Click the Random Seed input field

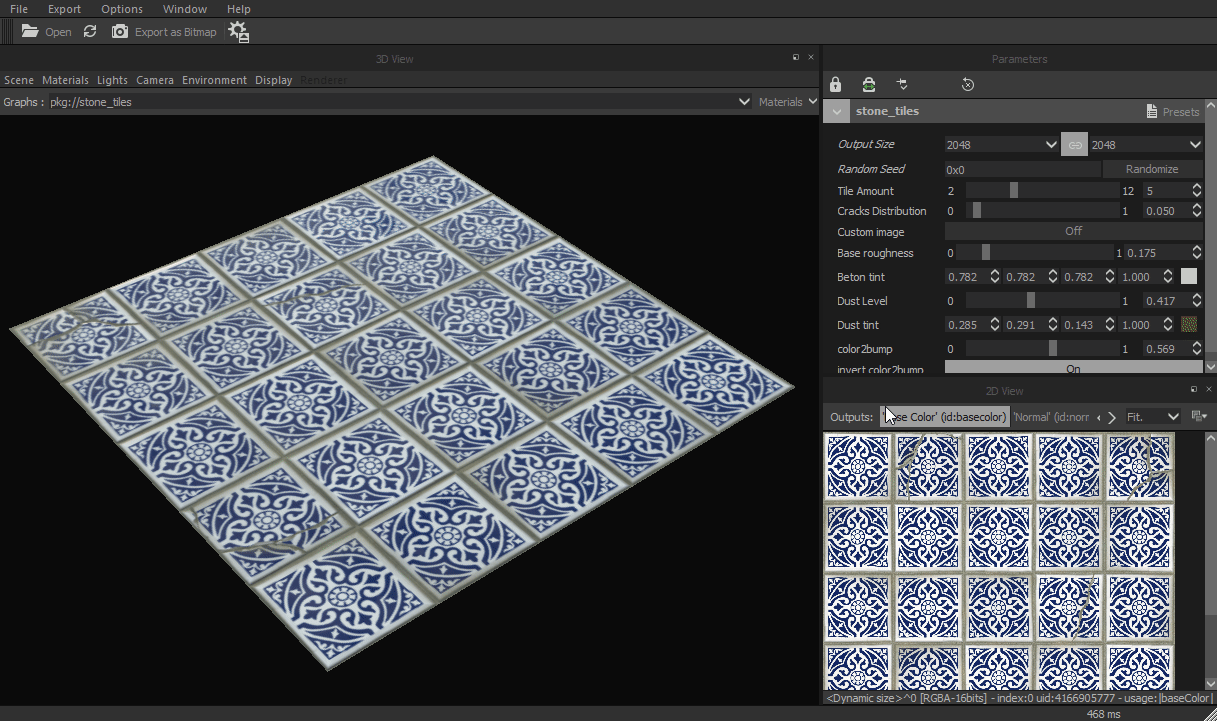click(x=1021, y=170)
